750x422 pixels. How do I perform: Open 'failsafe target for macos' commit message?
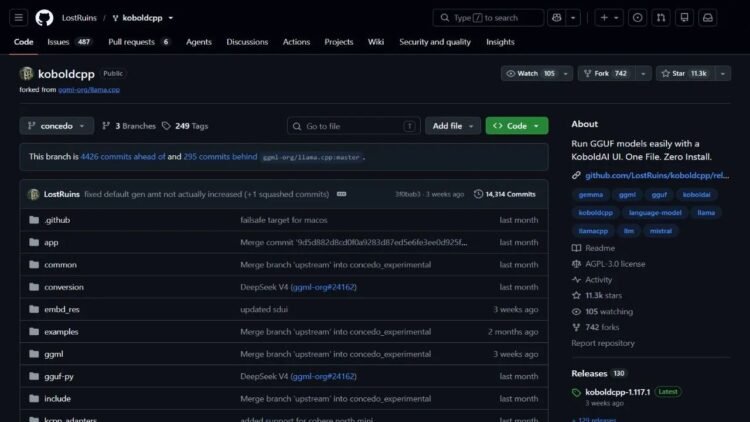coord(284,220)
